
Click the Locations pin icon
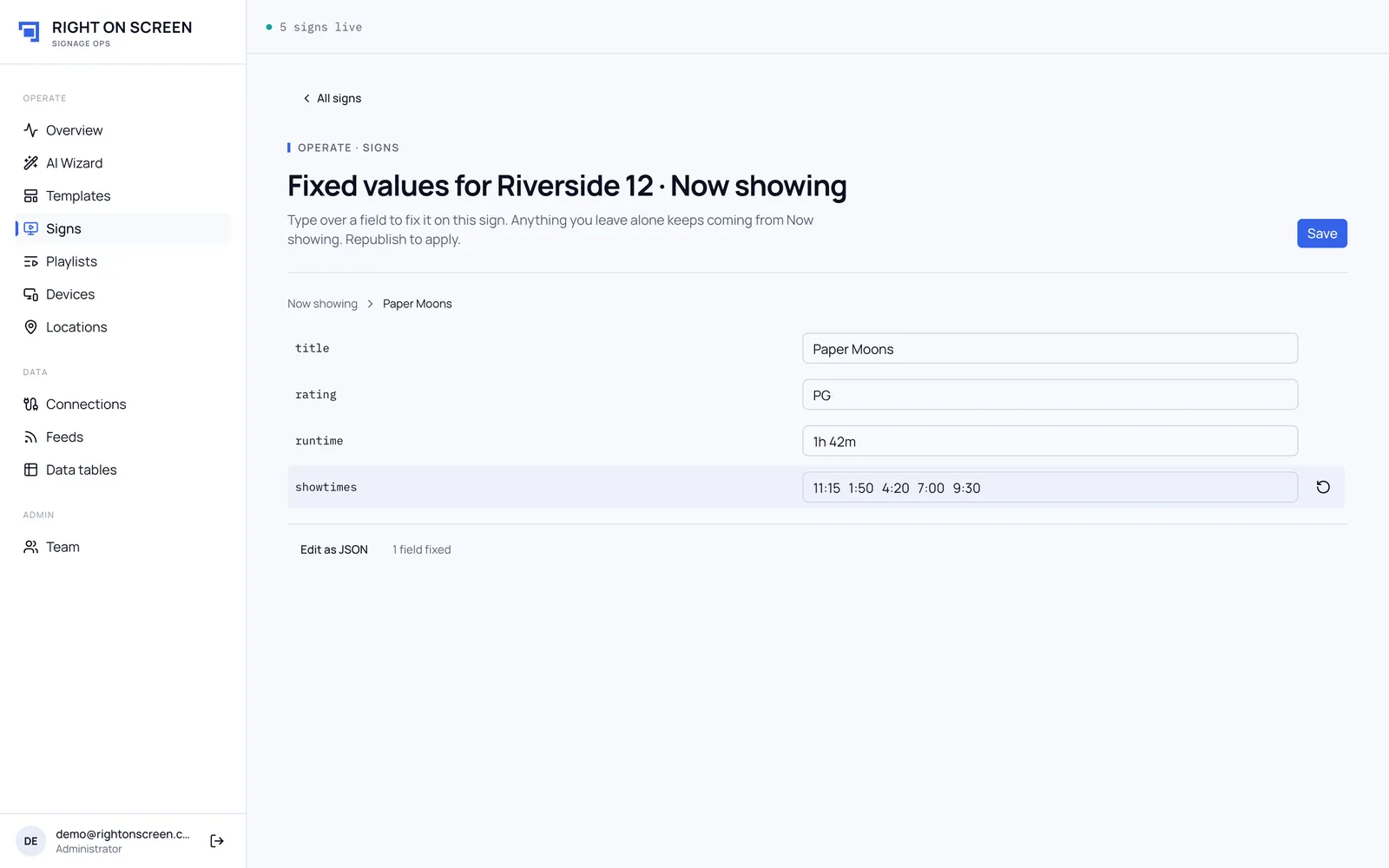click(30, 327)
